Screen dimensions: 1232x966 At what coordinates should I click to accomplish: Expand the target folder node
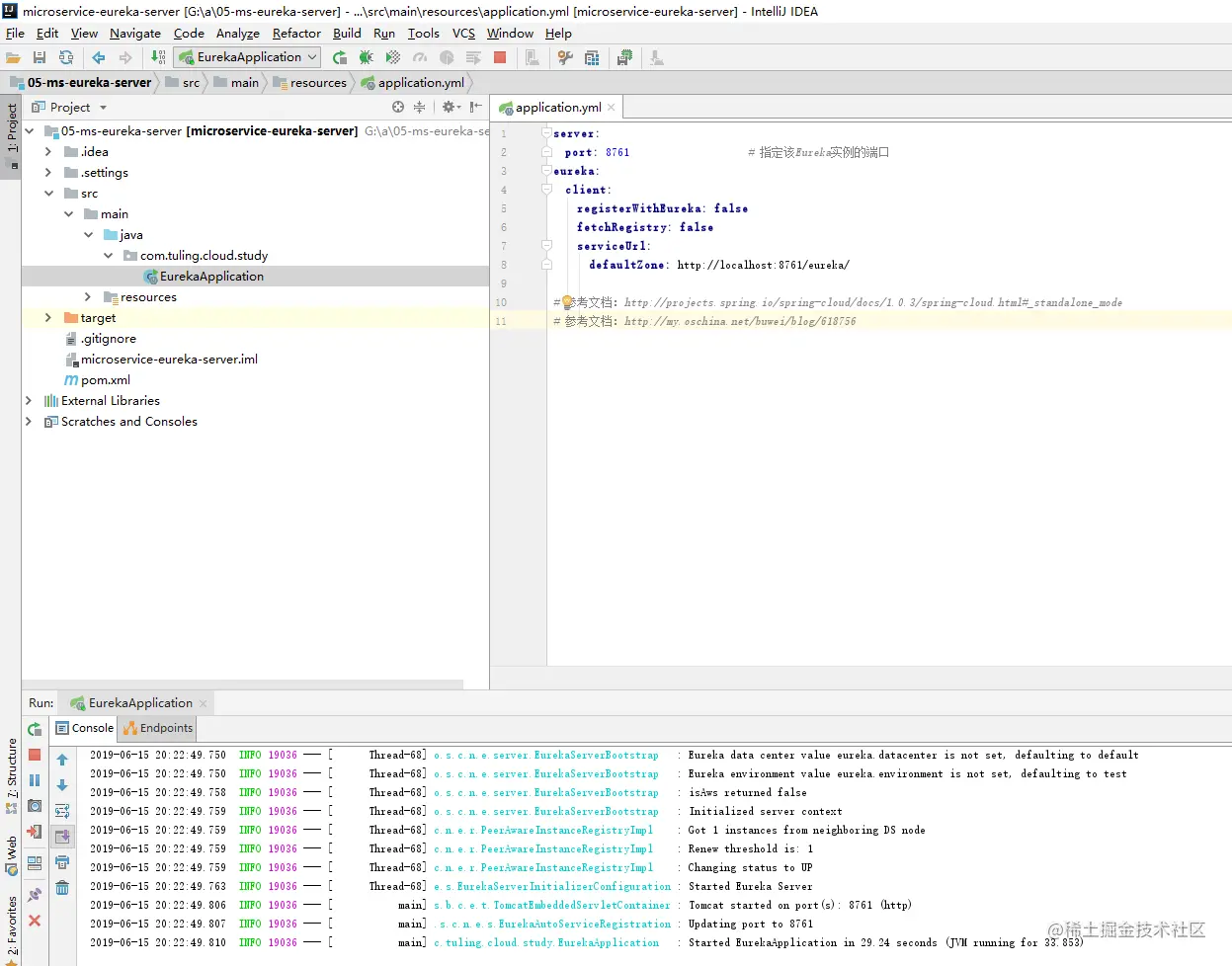(x=48, y=318)
